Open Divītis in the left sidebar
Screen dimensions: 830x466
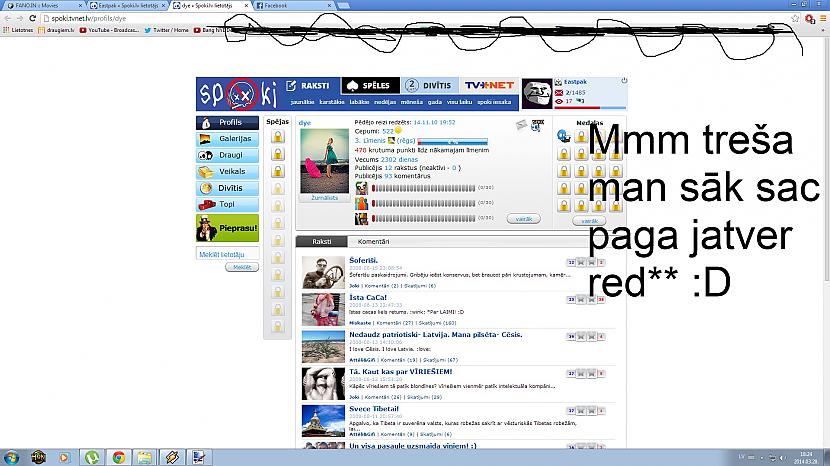point(227,188)
